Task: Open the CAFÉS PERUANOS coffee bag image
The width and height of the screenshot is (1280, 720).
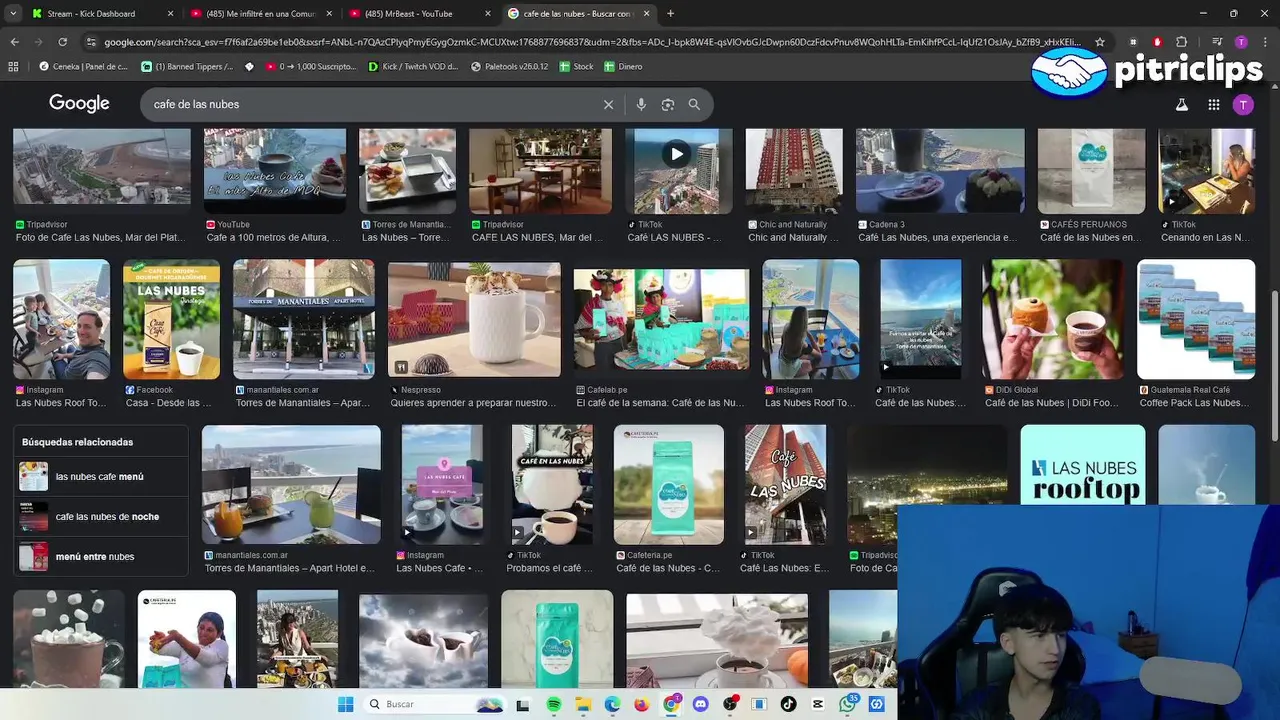Action: point(1091,171)
